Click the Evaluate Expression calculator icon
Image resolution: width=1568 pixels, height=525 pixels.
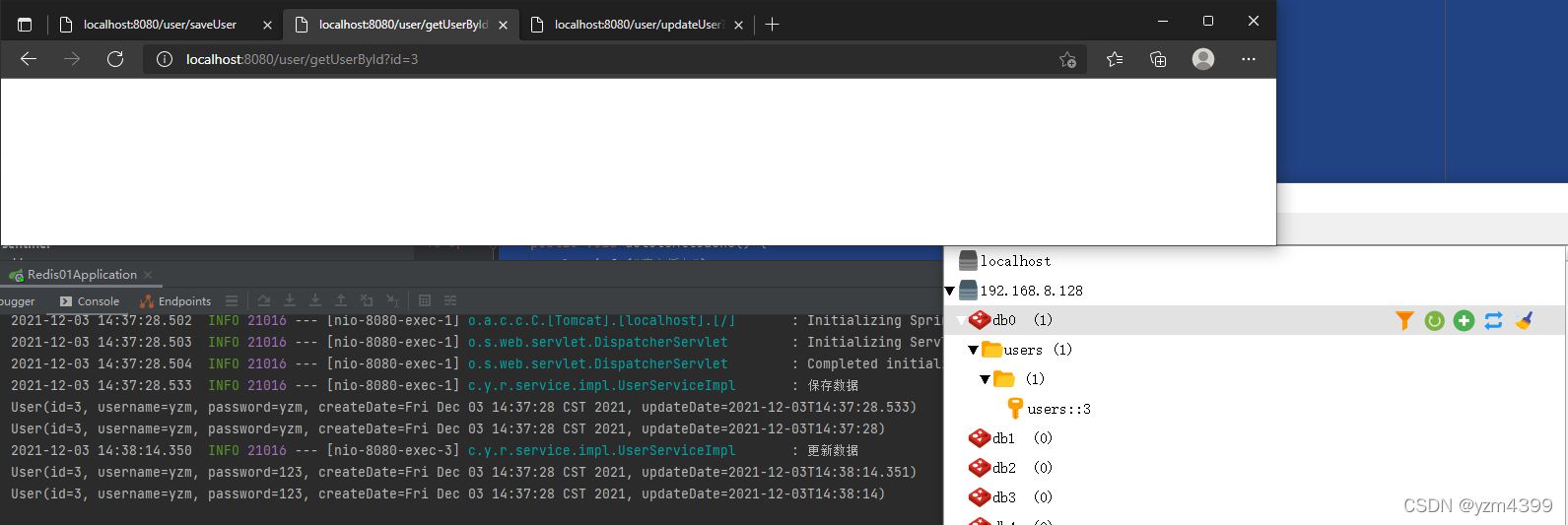[425, 300]
